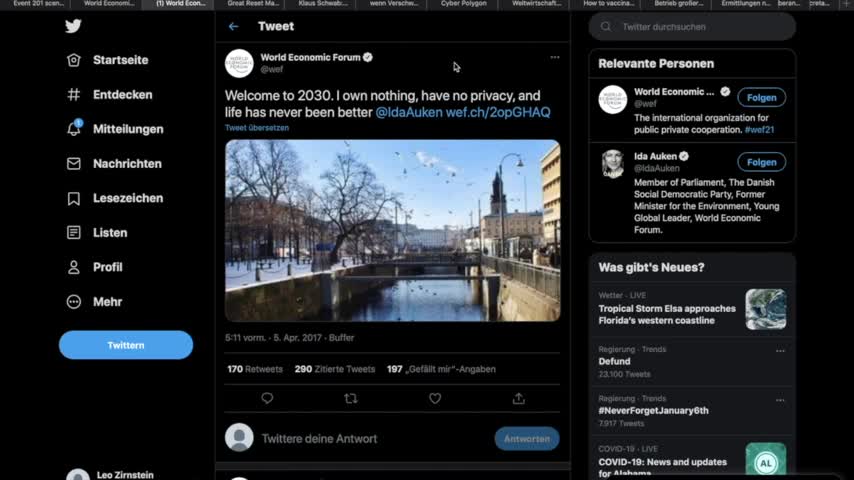The image size is (854, 480).
Task: Click the share tweet icon
Action: [518, 398]
